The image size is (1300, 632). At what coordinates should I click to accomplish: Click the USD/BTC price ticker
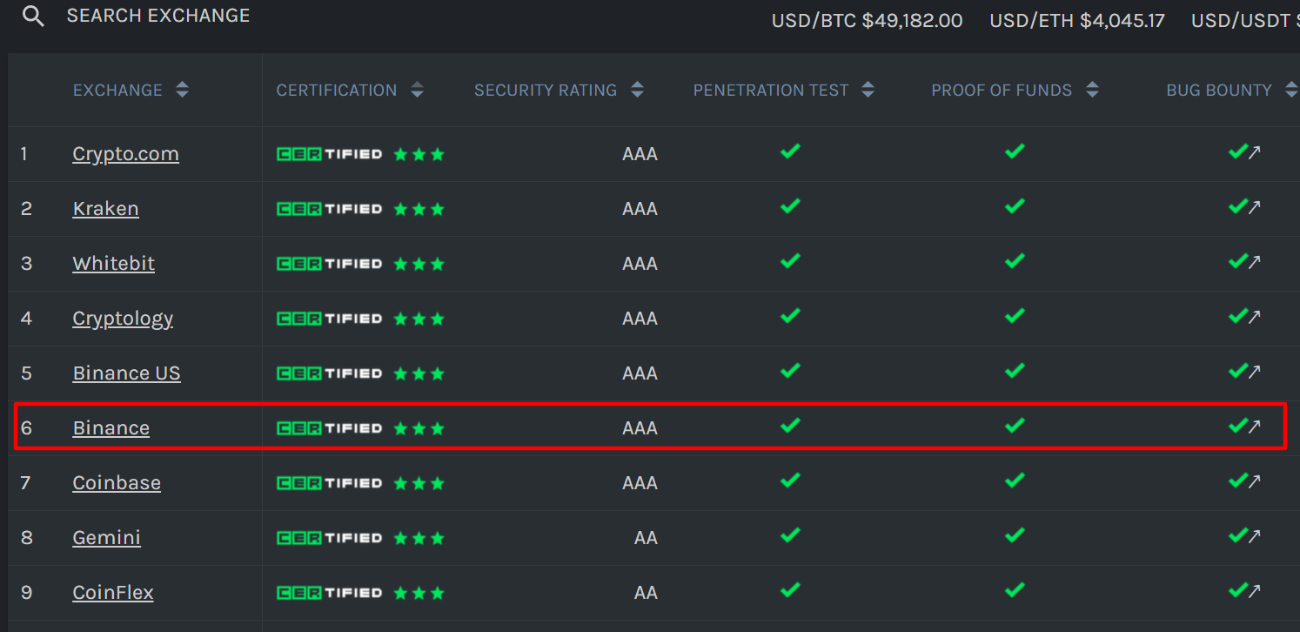(x=866, y=20)
